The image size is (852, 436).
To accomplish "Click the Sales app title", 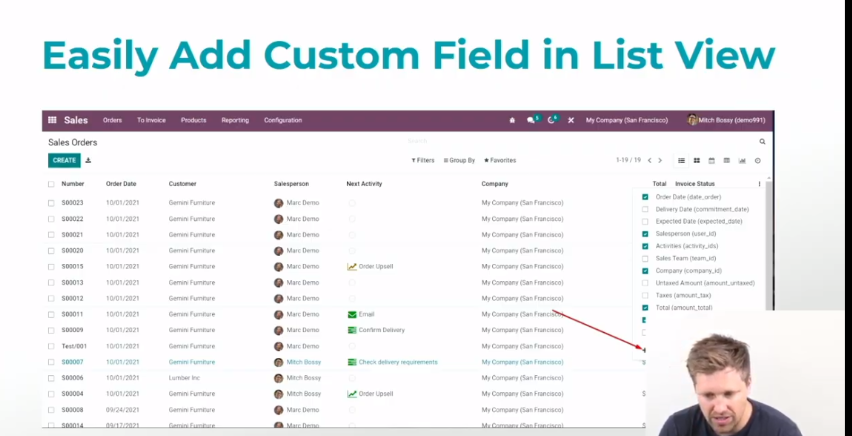I will pyautogui.click(x=76, y=120).
